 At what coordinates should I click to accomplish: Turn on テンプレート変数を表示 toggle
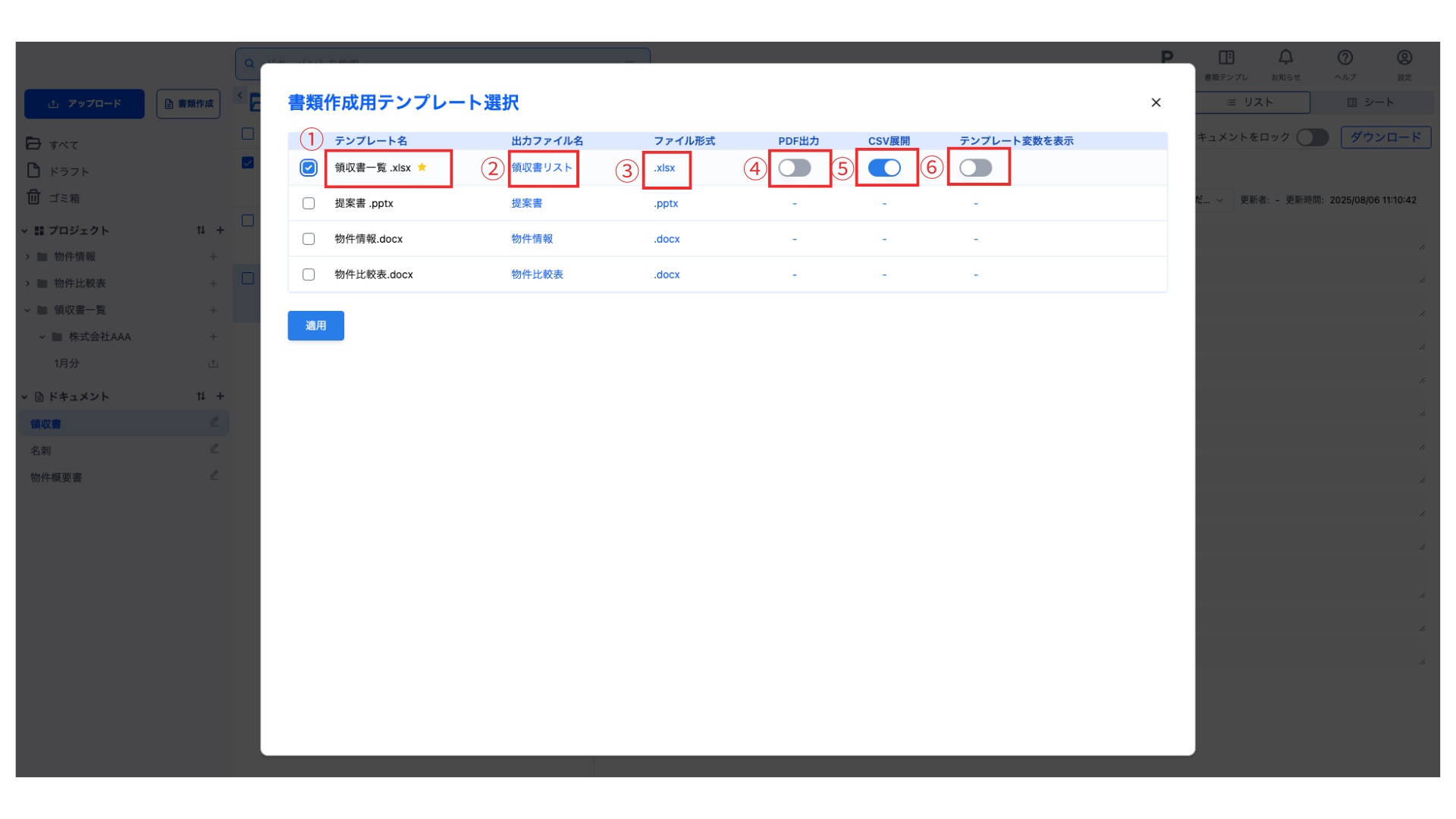(975, 168)
